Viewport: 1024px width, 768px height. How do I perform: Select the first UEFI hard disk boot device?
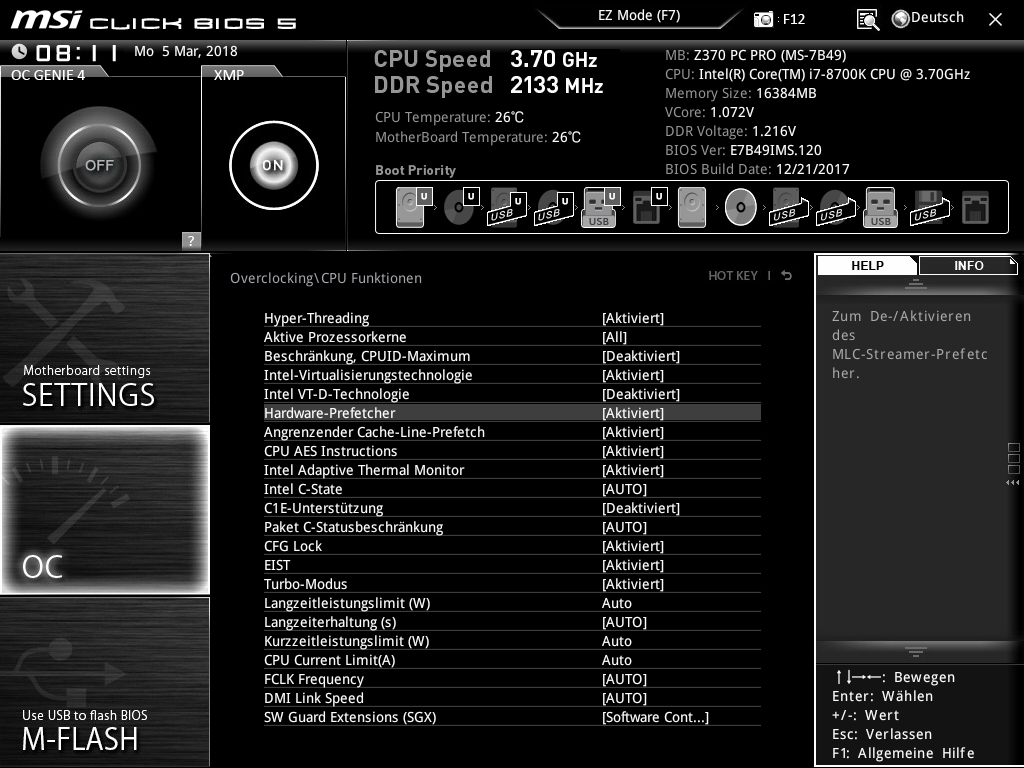coord(414,207)
